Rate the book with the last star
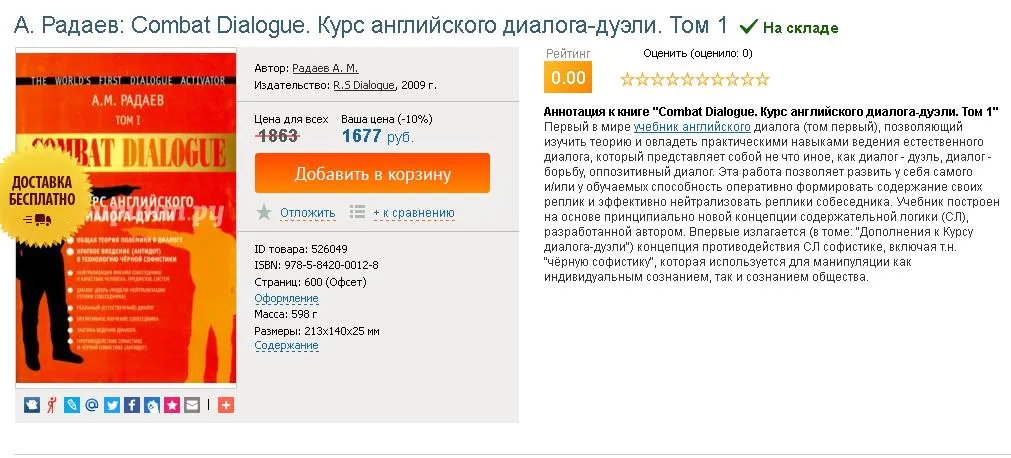 [x=763, y=79]
